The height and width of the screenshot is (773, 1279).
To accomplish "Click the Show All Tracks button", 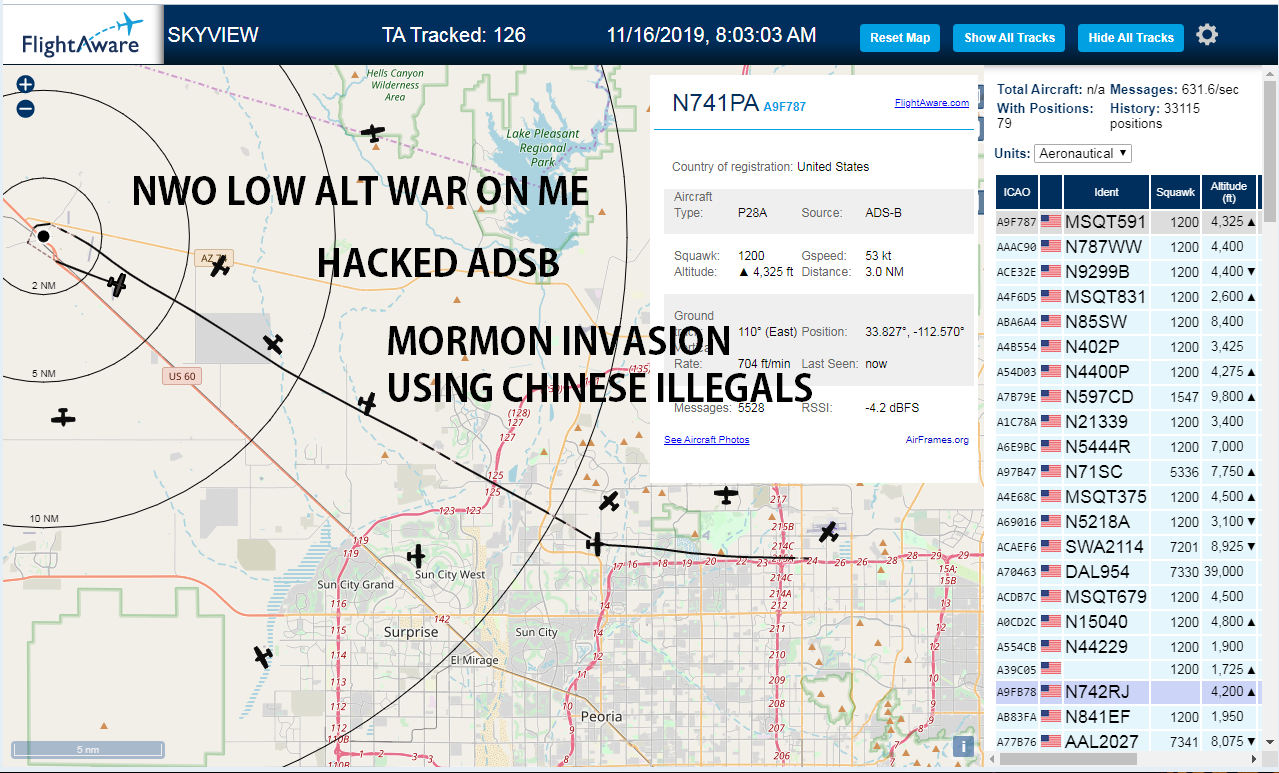I will [x=1009, y=38].
